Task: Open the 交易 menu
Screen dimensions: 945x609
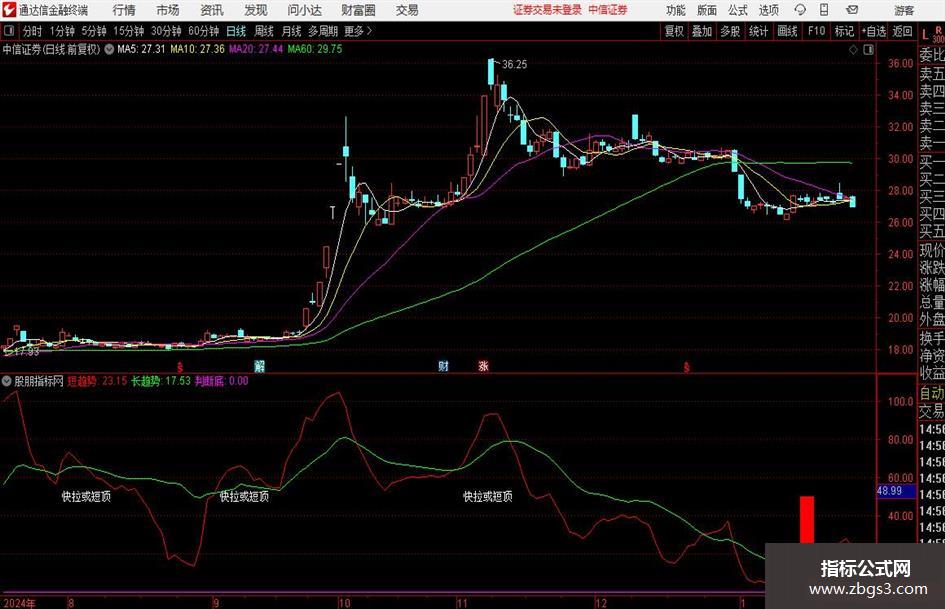Action: point(407,10)
